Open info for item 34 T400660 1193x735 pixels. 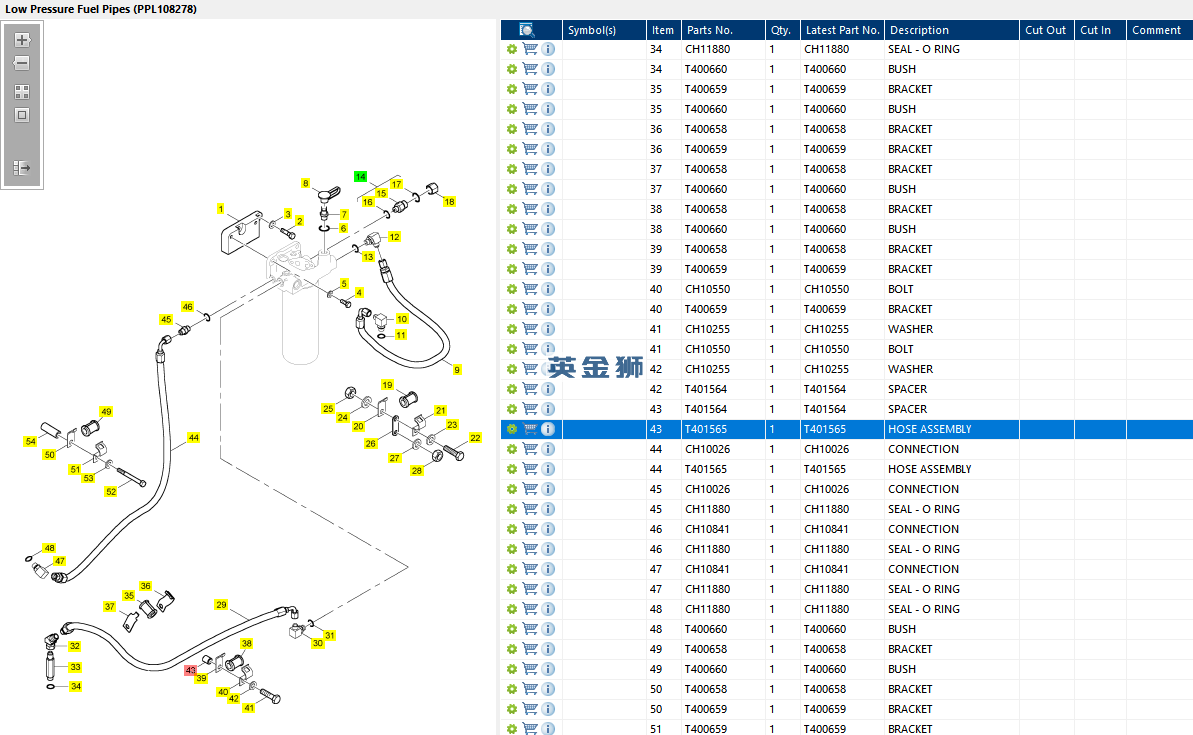[548, 69]
